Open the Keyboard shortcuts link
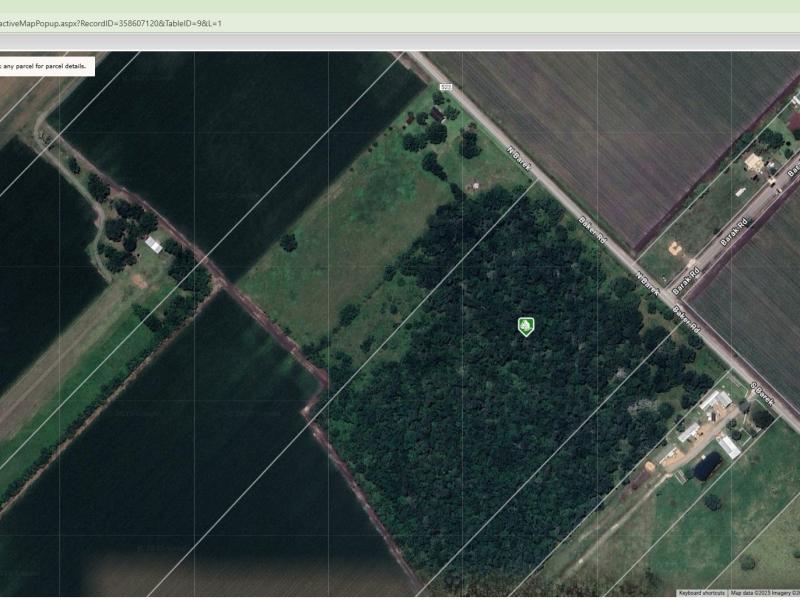This screenshot has height=600, width=800. click(701, 593)
